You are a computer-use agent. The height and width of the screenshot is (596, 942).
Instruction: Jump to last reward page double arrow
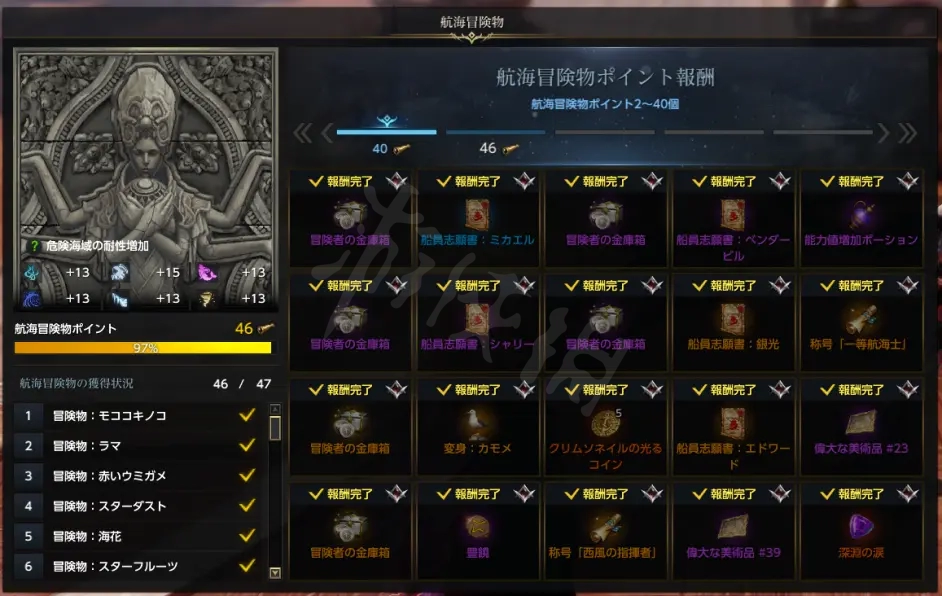(x=908, y=133)
